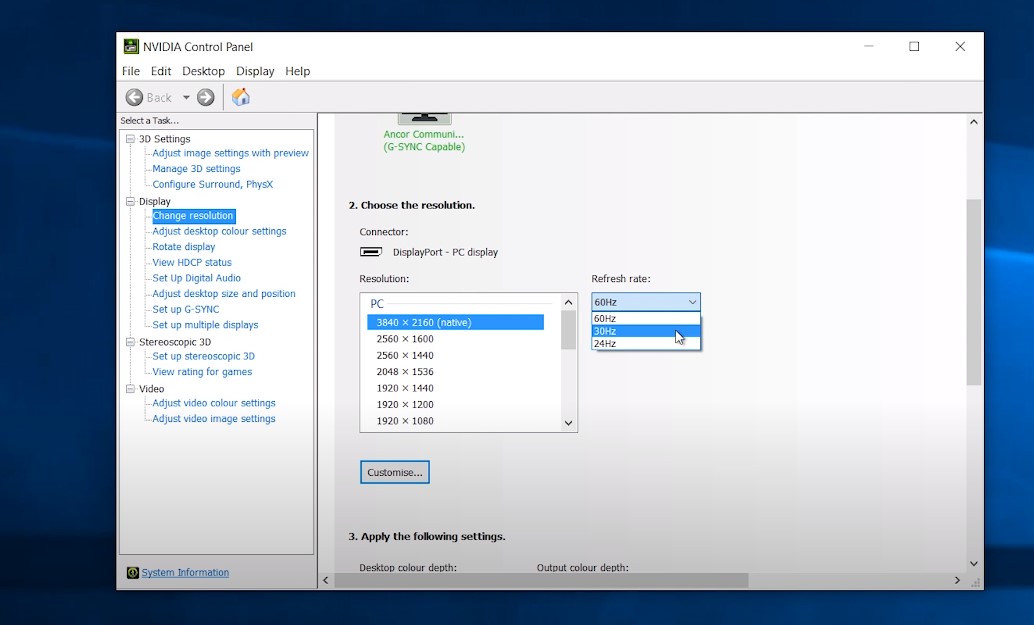The width and height of the screenshot is (1034, 625).
Task: Open Configure Surround, PhysX
Action: pos(212,185)
